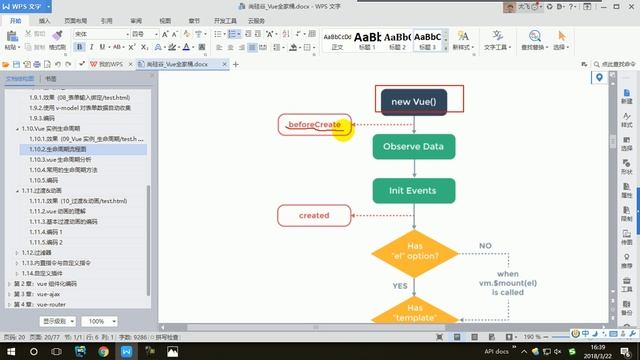Click the Select arrow cursor icon

point(562,36)
